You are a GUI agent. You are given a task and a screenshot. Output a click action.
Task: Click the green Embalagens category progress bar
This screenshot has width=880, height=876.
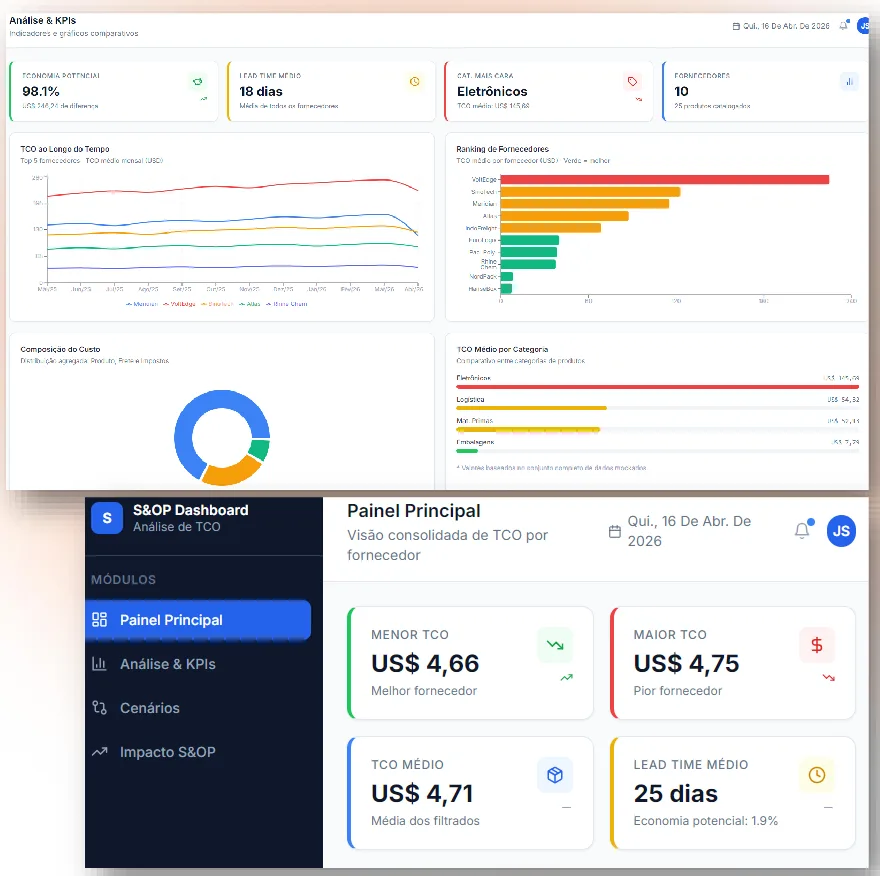tap(467, 451)
